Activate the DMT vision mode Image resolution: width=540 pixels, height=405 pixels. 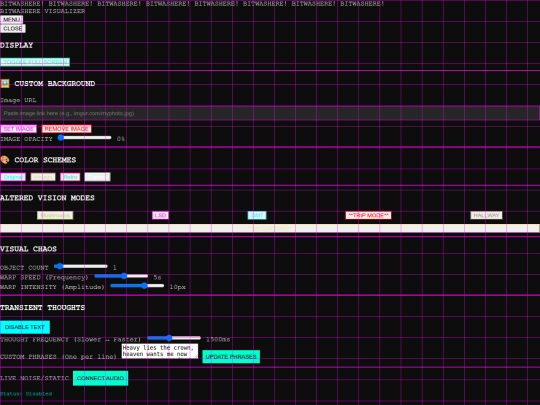click(257, 216)
